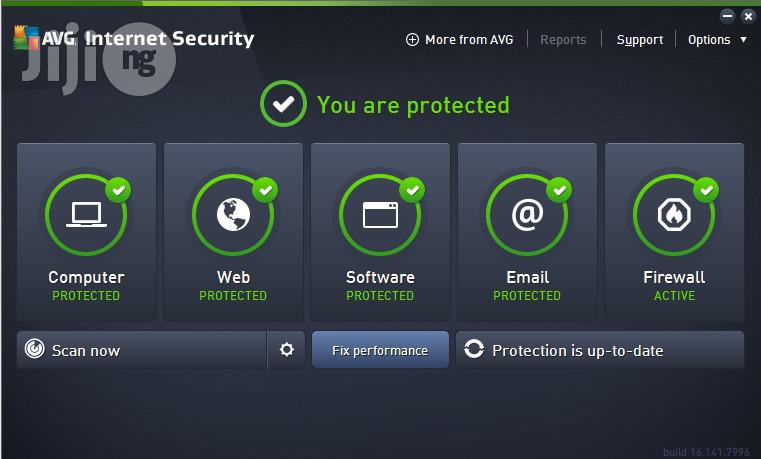761x459 pixels.
Task: Open the Firewall flame icon
Action: click(674, 214)
